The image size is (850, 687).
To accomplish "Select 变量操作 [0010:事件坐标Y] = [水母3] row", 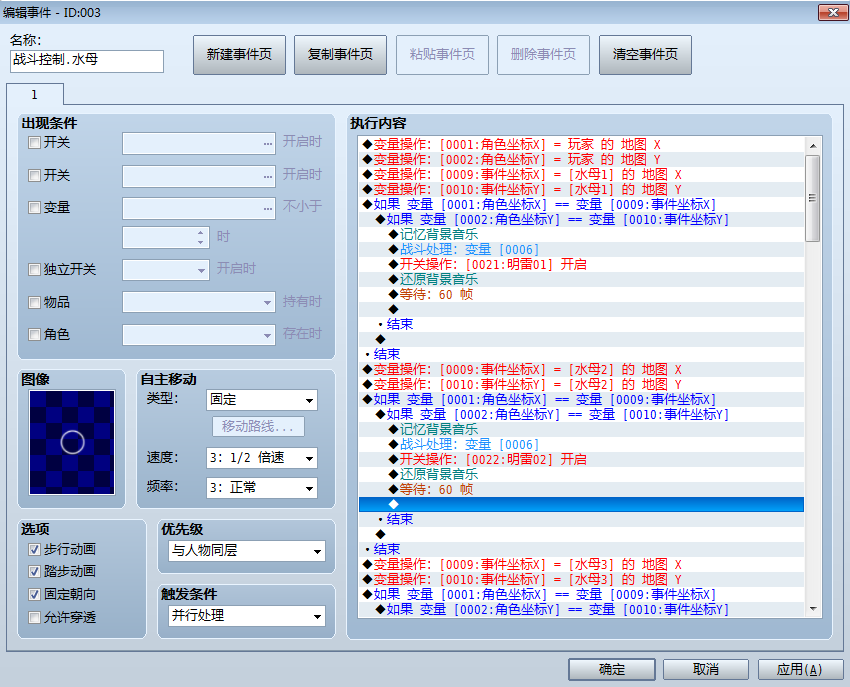I will pos(581,580).
